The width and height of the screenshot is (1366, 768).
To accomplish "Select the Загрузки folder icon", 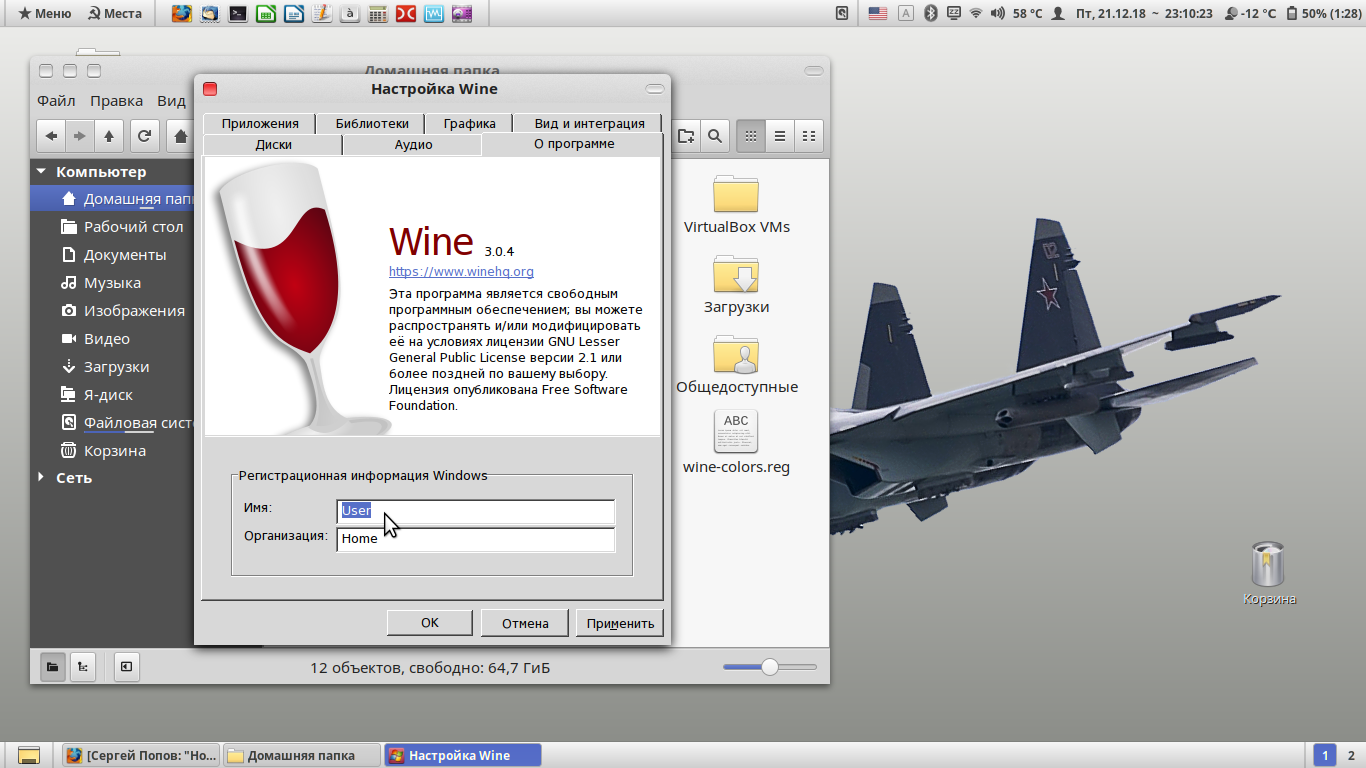I will coord(736,274).
